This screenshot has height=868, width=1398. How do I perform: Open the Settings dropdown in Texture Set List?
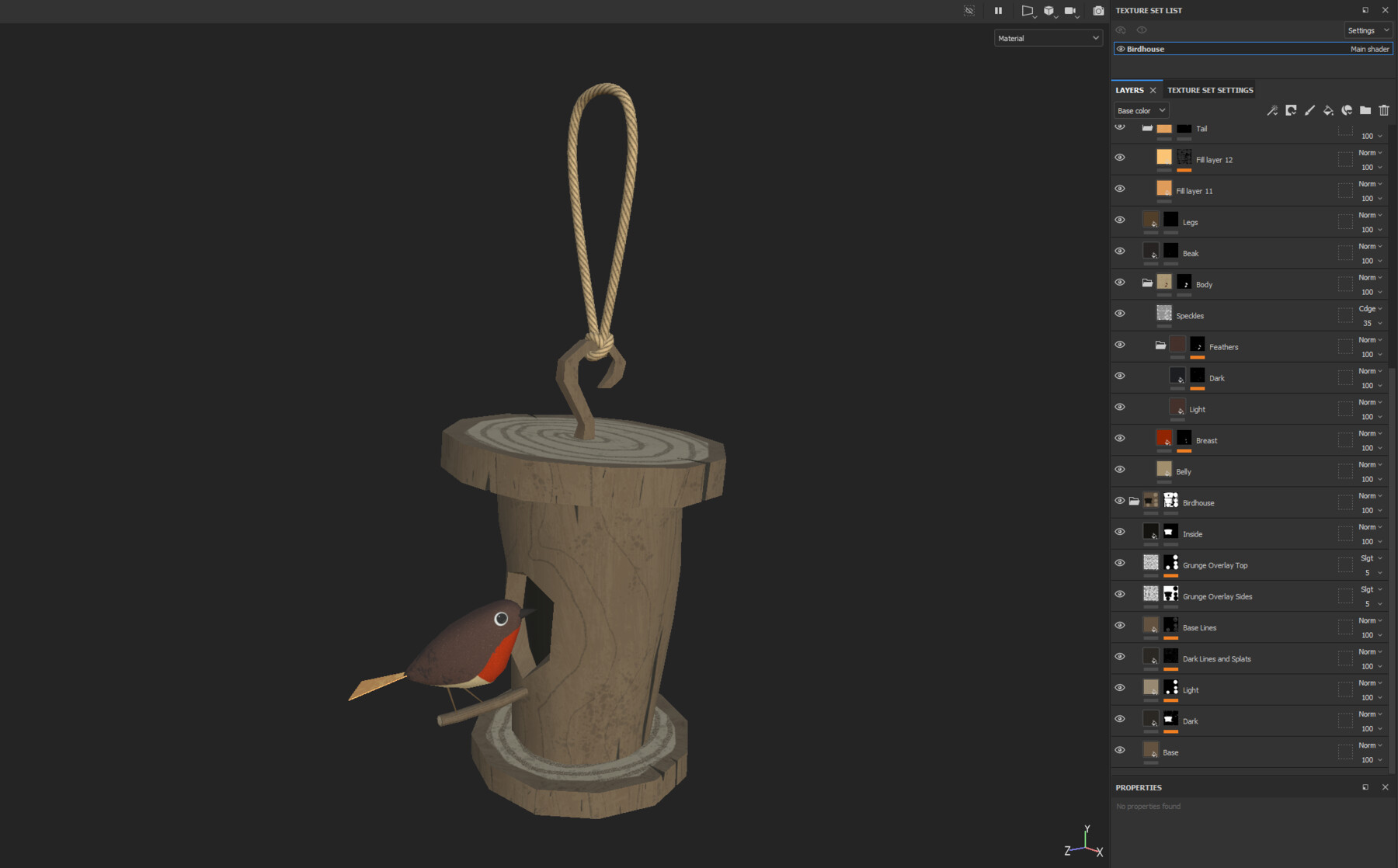tap(1368, 30)
